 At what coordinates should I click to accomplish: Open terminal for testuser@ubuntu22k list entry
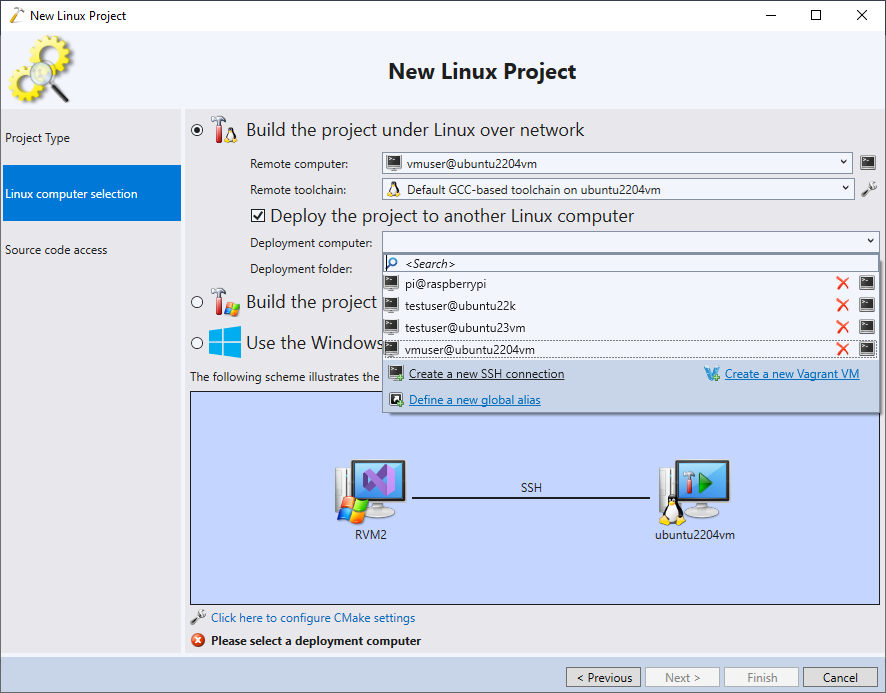point(867,305)
